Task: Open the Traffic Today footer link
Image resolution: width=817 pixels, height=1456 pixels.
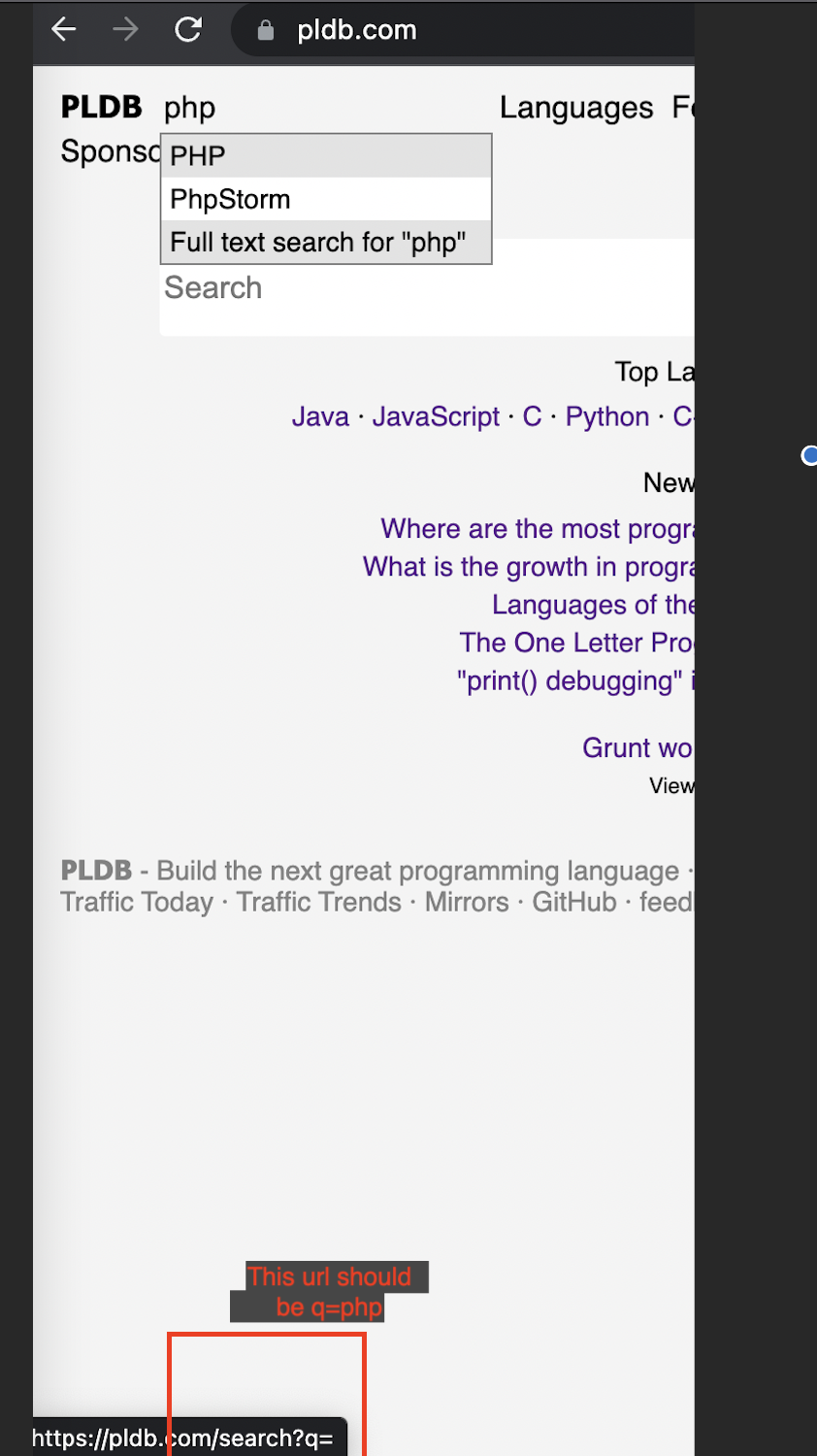Action: (137, 902)
